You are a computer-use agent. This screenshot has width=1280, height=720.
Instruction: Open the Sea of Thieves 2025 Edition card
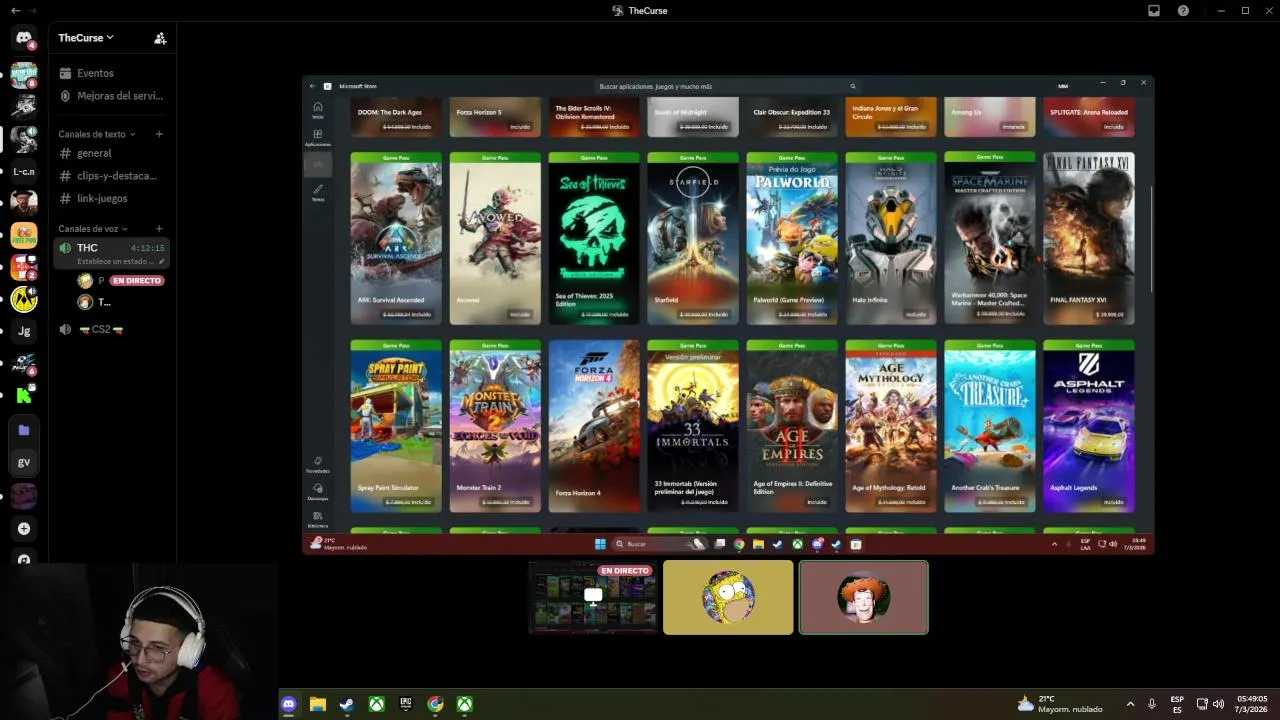click(x=594, y=238)
